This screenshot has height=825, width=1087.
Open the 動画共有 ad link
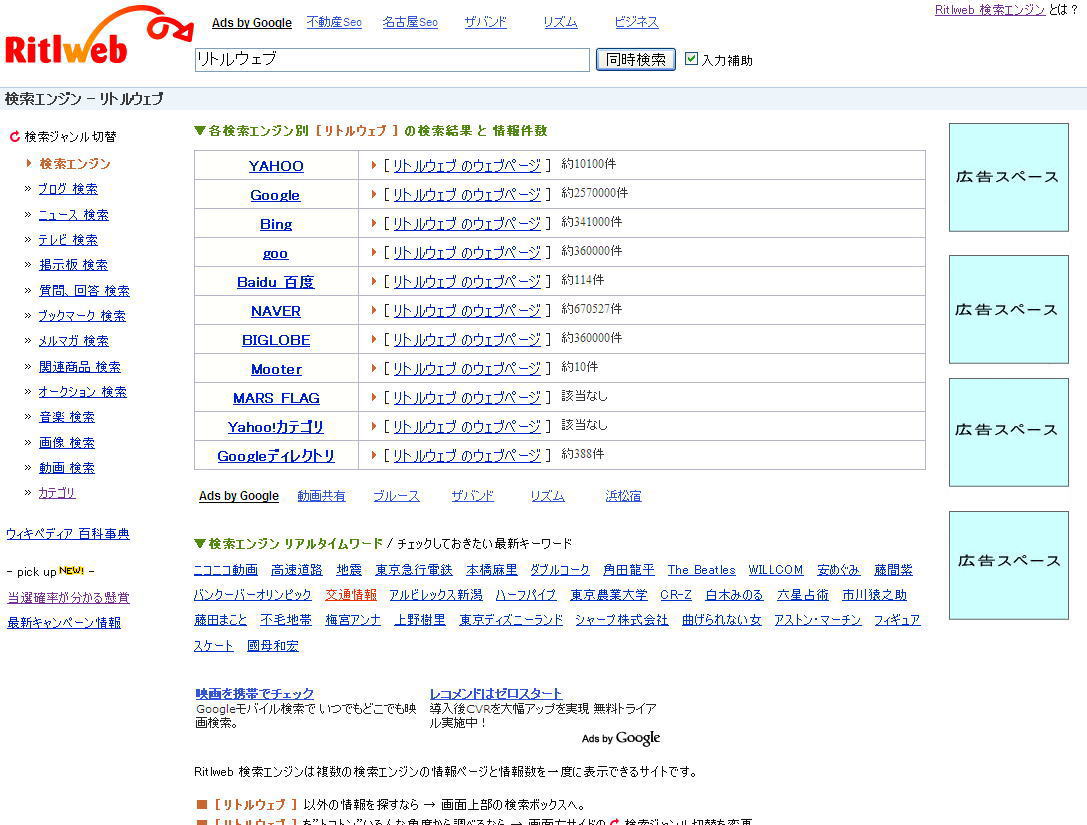[321, 496]
